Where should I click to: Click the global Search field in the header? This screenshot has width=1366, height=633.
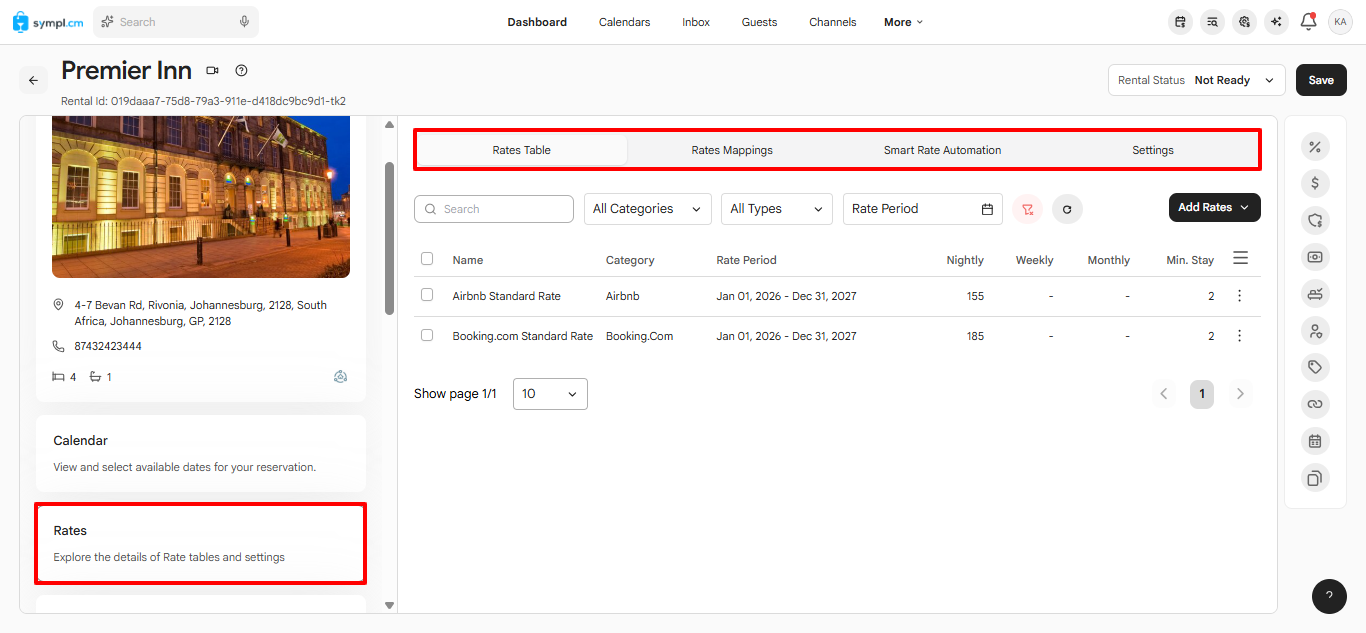coord(175,22)
